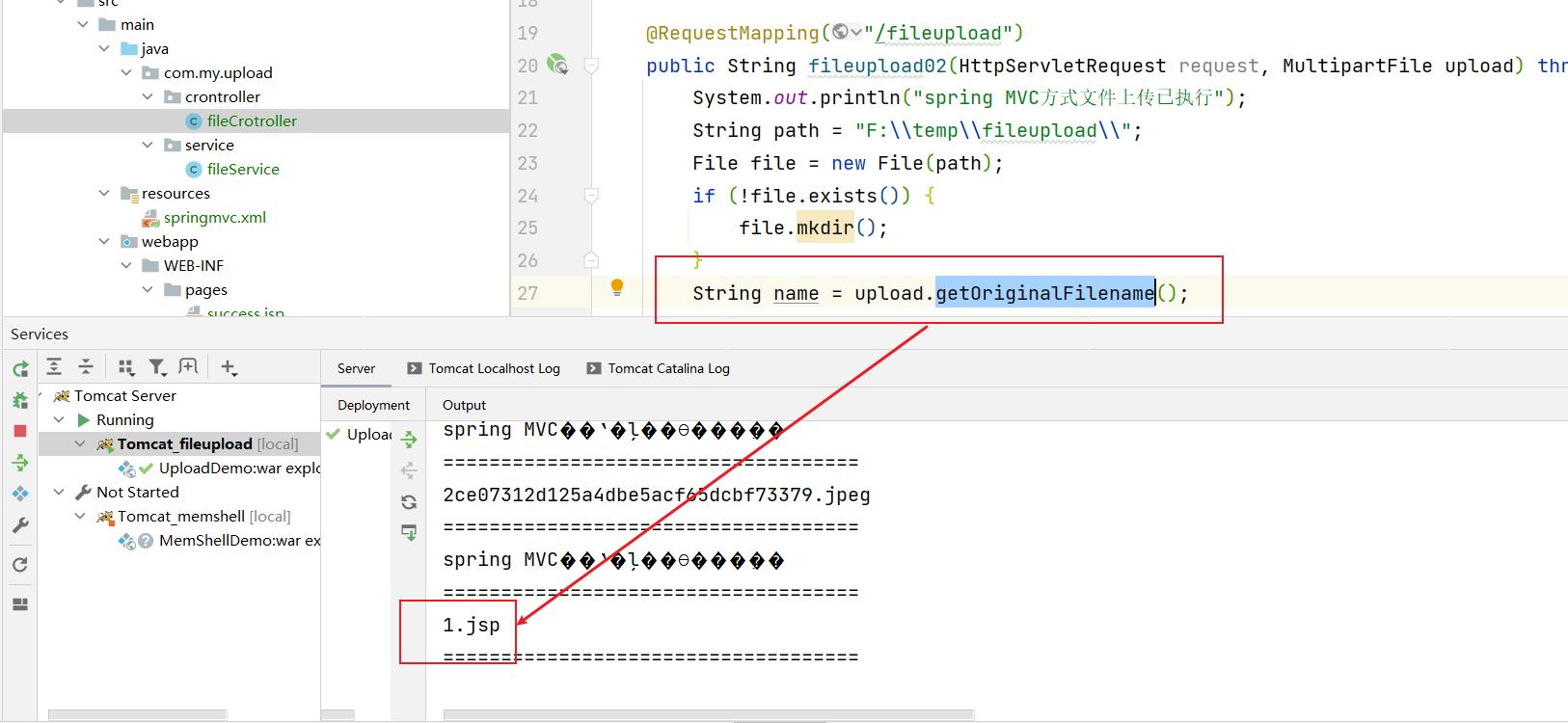Click the layout icon at the strip bottom

(20, 604)
